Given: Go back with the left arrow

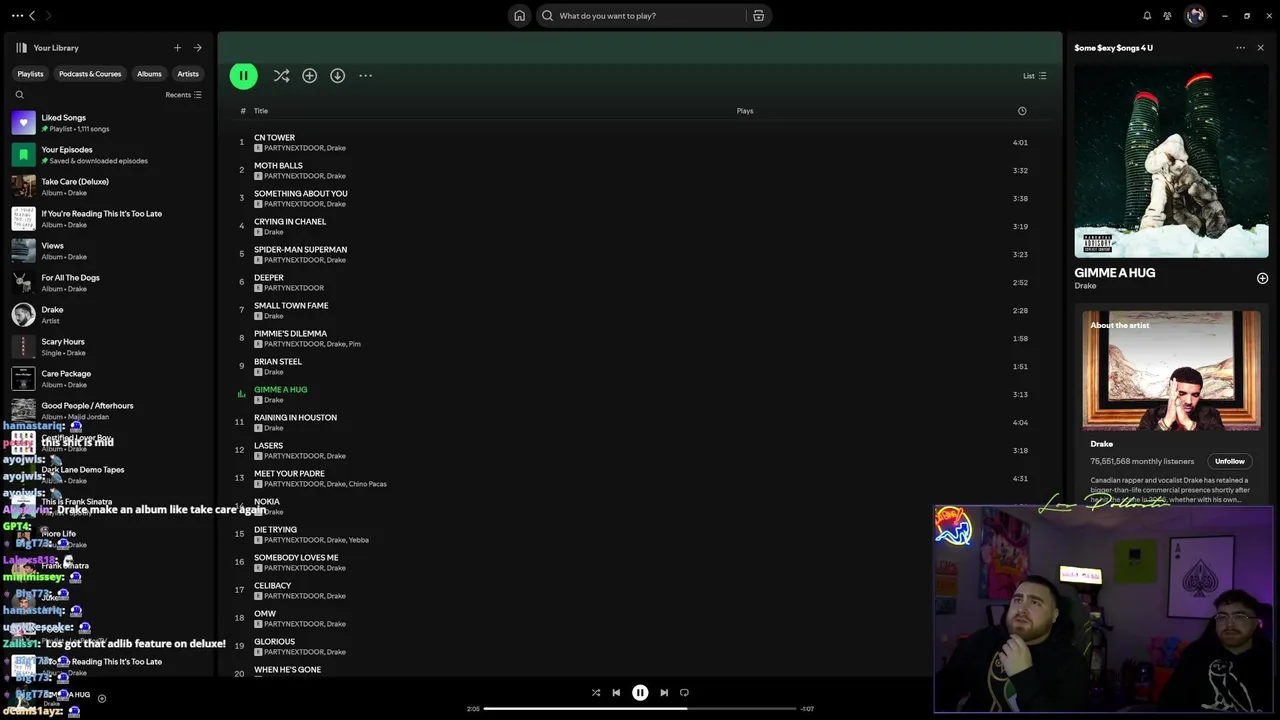Looking at the screenshot, I should 32,15.
